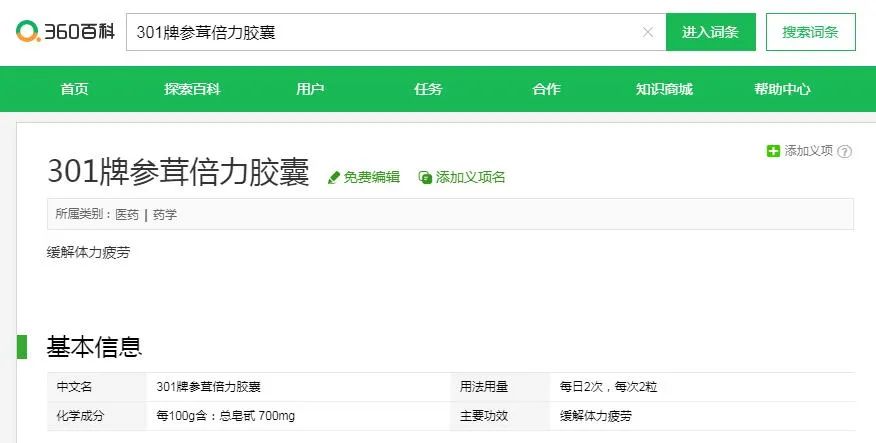The width and height of the screenshot is (876, 443).
Task: Open the 任务 nav item
Action: point(428,89)
